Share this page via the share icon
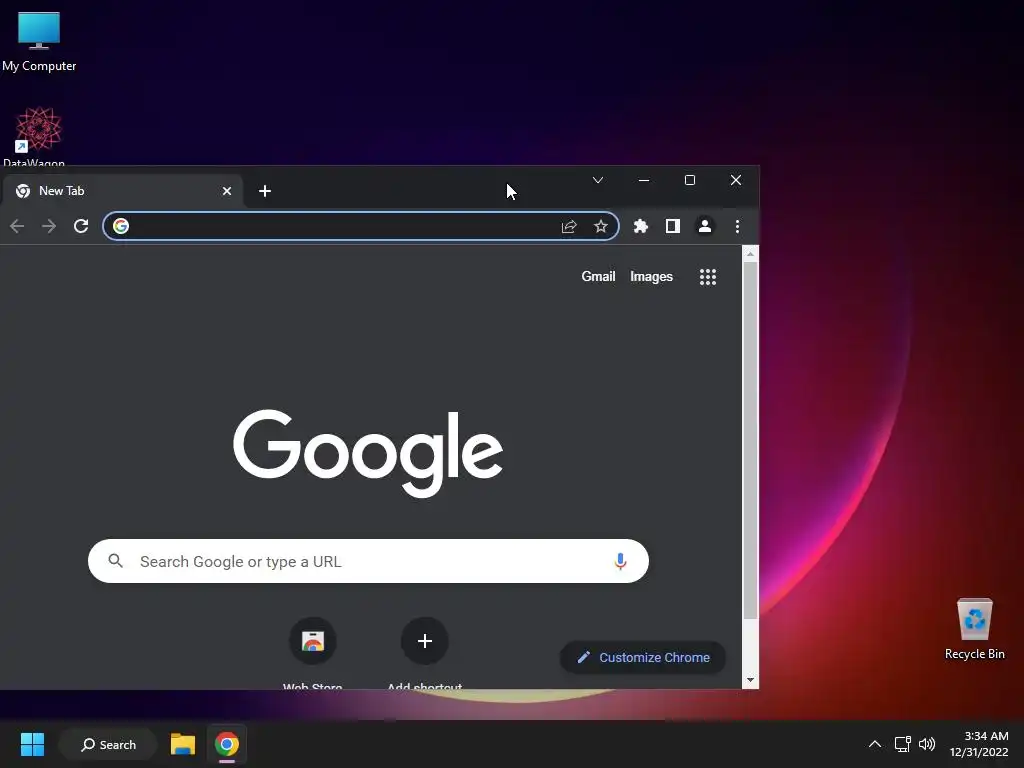 pos(569,226)
